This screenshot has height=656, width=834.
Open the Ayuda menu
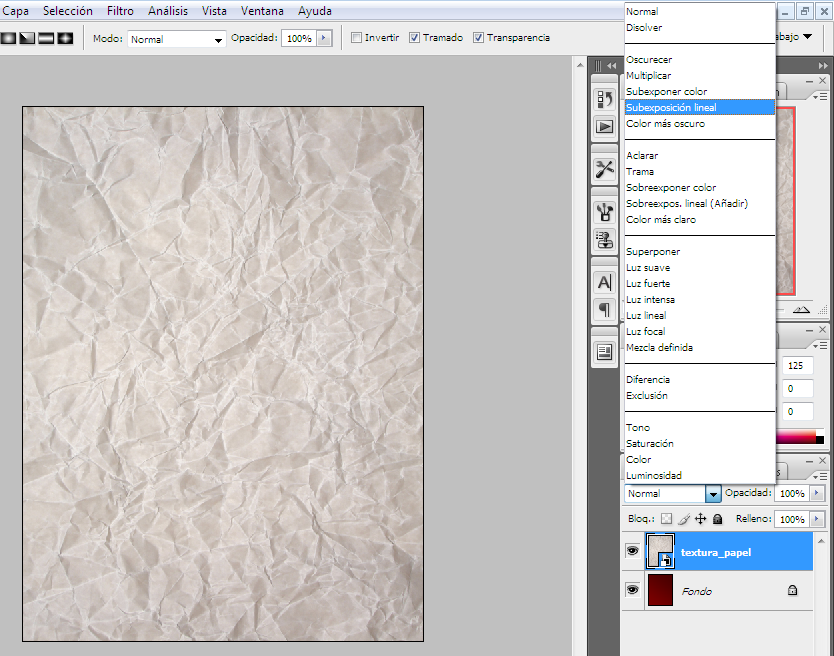(315, 11)
